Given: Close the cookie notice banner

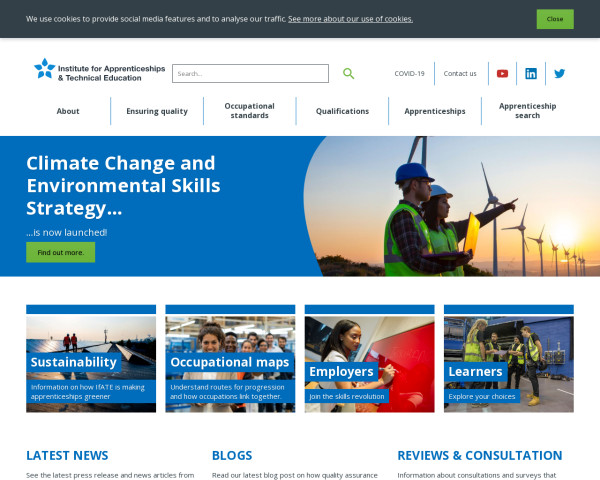Looking at the screenshot, I should tap(555, 19).
